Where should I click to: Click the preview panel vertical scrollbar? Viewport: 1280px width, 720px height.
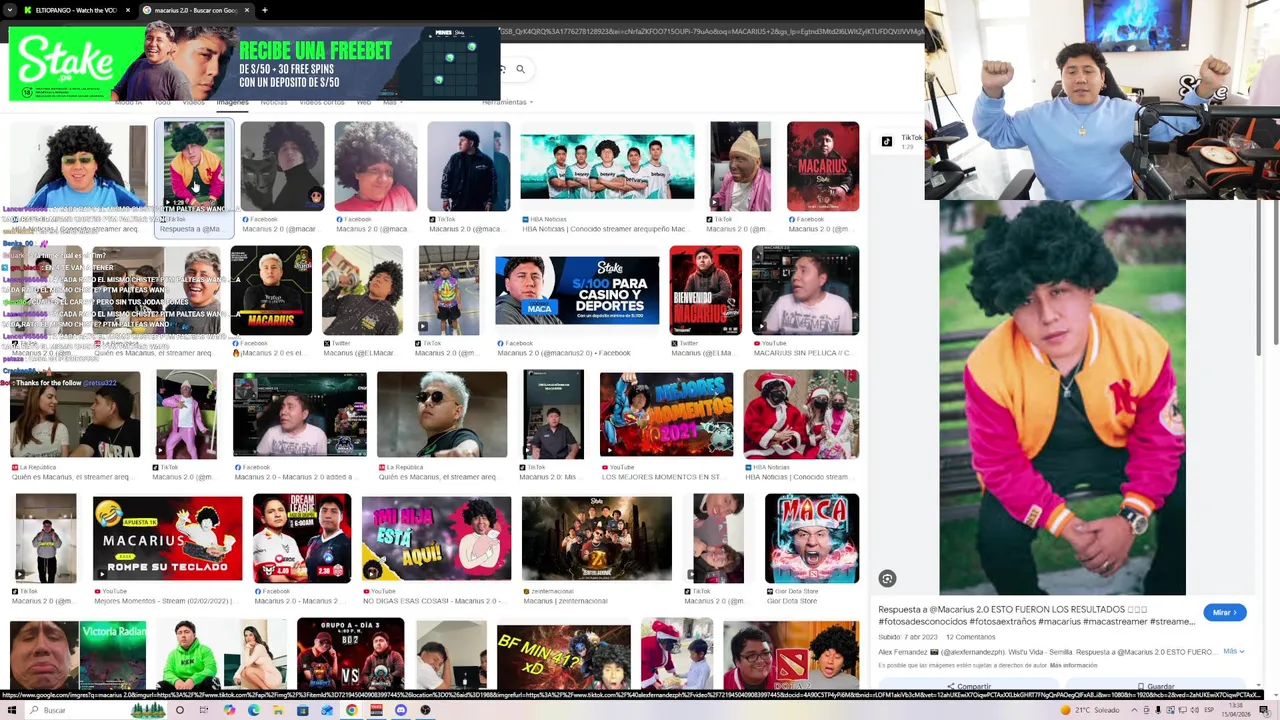pos(1259,280)
